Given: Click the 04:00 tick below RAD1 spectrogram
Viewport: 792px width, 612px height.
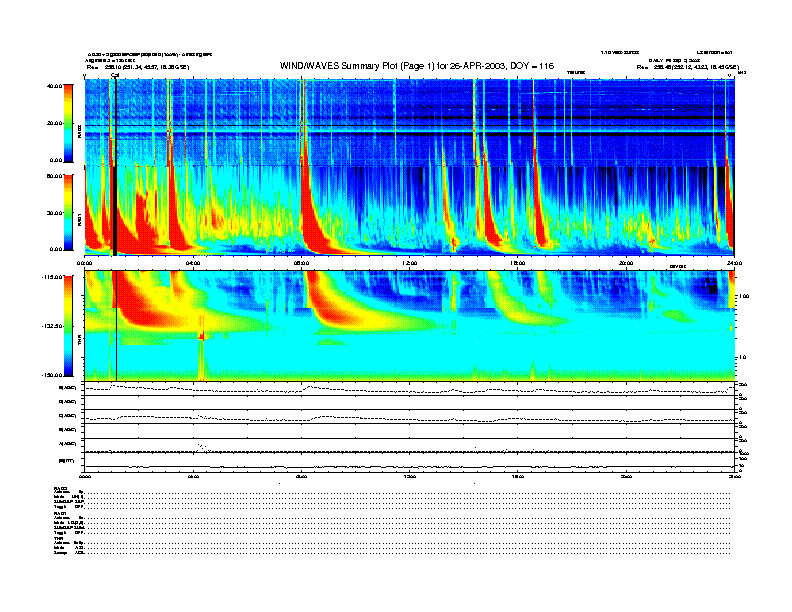Looking at the screenshot, I should (x=193, y=263).
